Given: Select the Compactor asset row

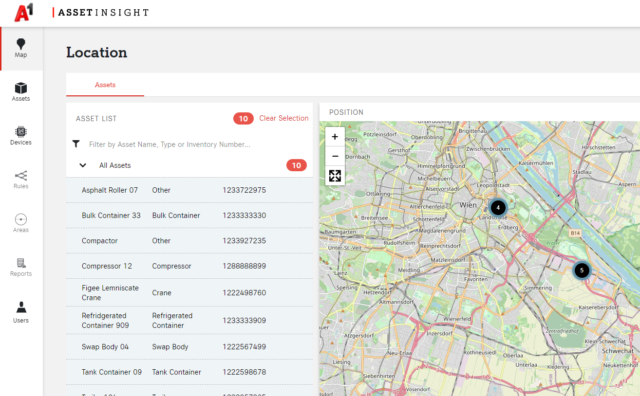Looking at the screenshot, I should click(x=189, y=240).
